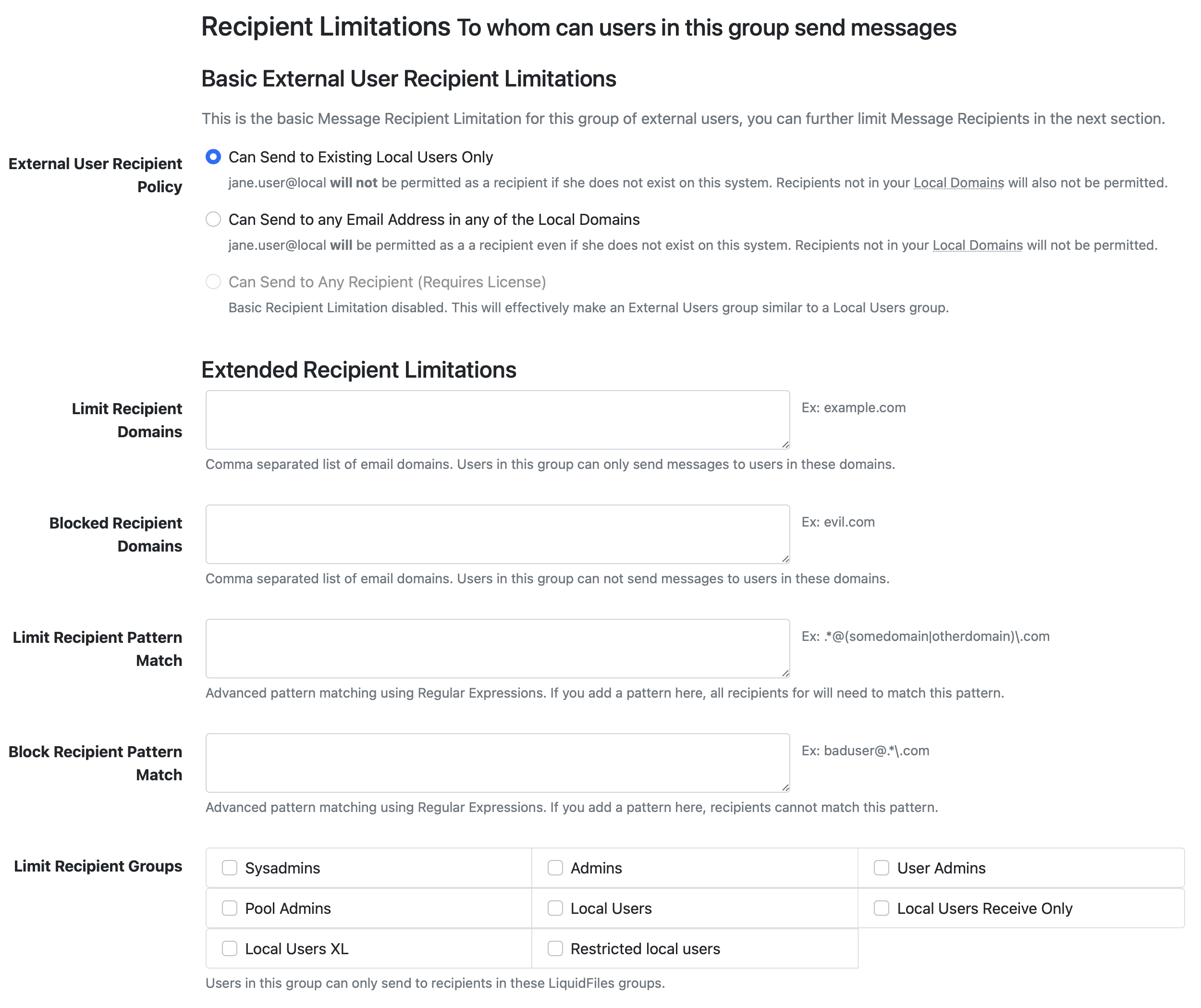The image size is (1201, 1008).
Task: Check the Sysadmins recipient group checkbox
Action: 228,867
